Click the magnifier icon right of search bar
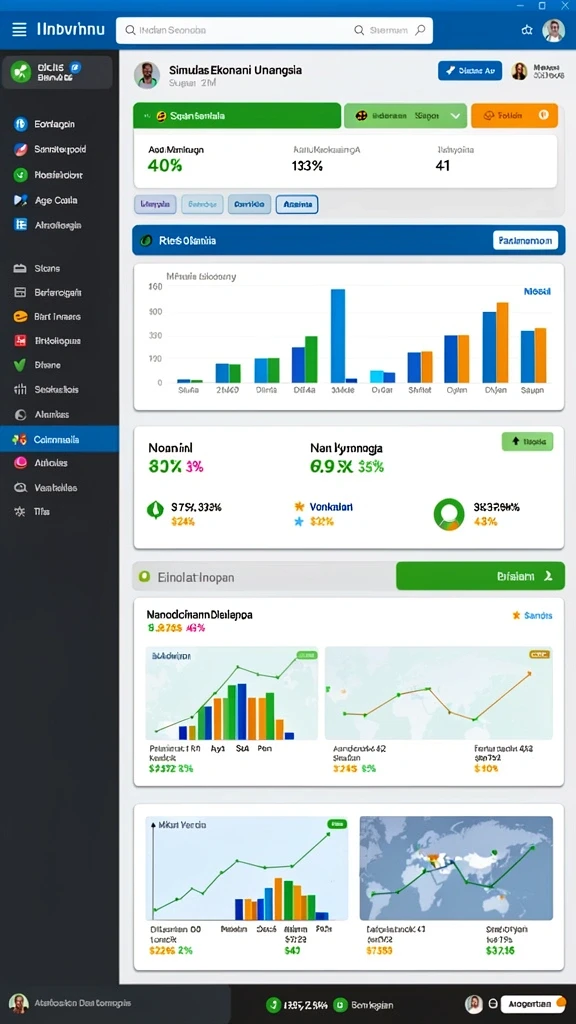The image size is (576, 1024). [x=420, y=29]
